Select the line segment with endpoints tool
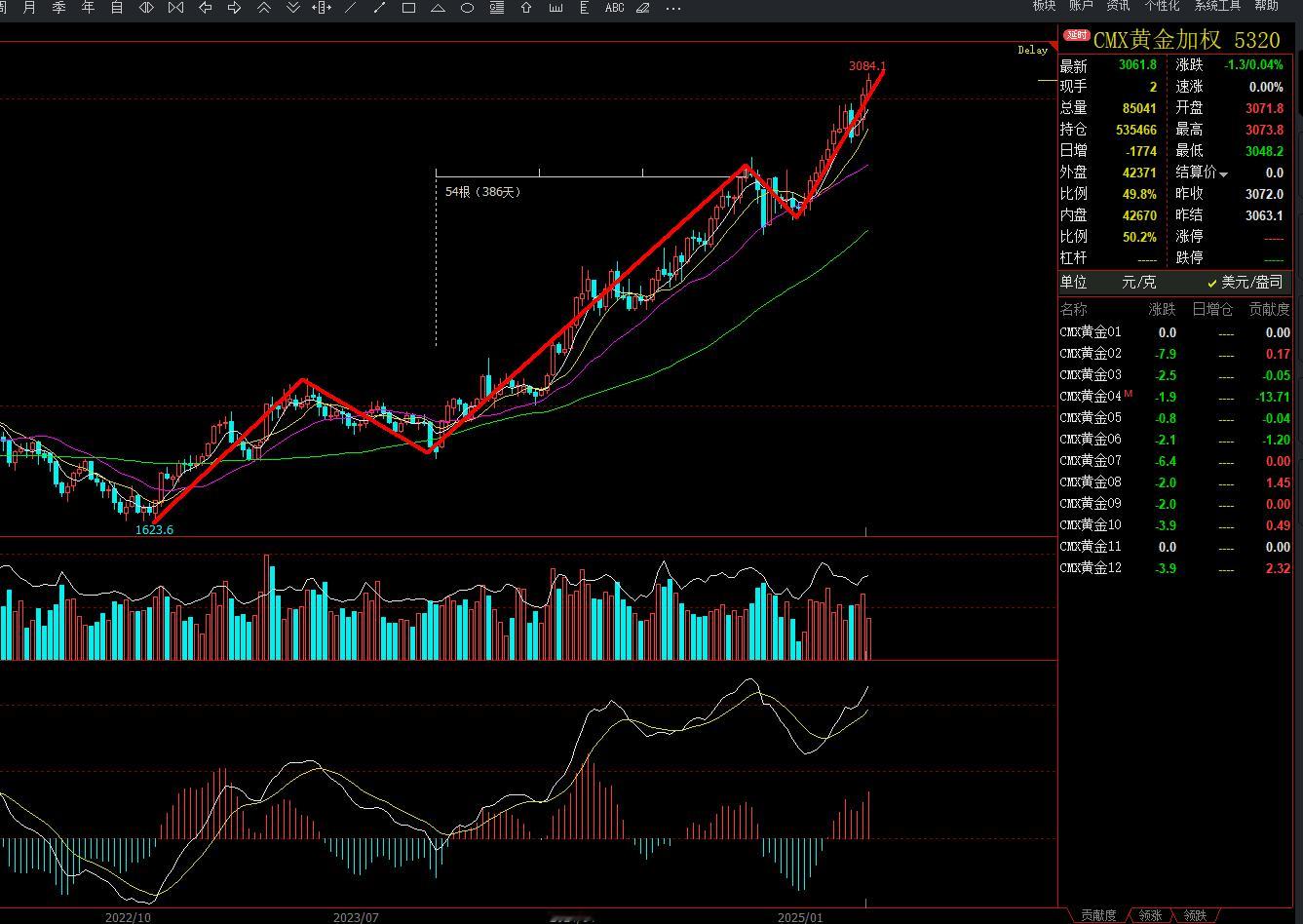Viewport: 1303px width, 924px height. tap(380, 7)
